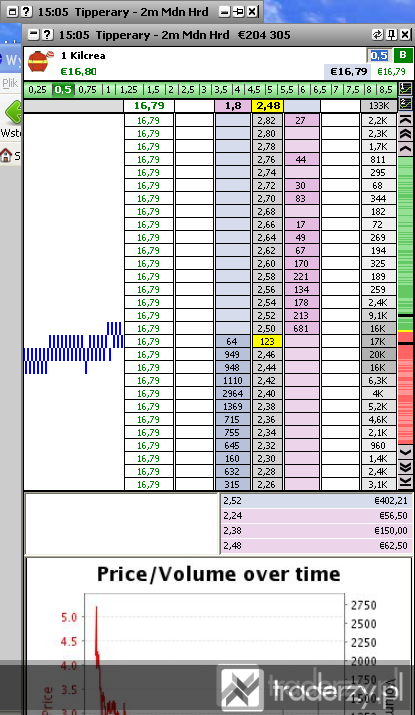The image size is (415, 715).
Task: Open Plik menu in background window
Action: tap(10, 83)
